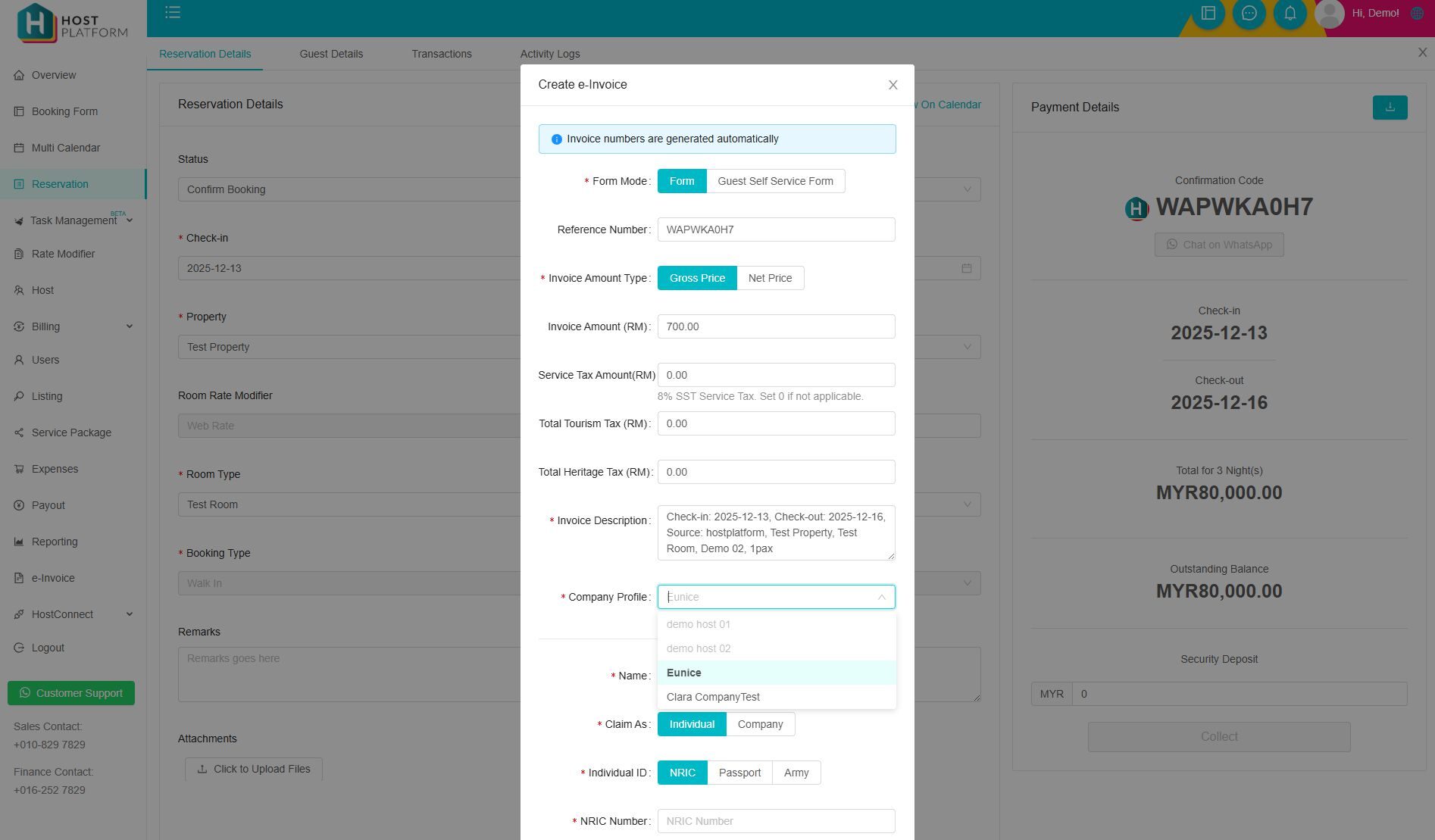
Task: Set Claim As to Company
Action: pyautogui.click(x=760, y=724)
